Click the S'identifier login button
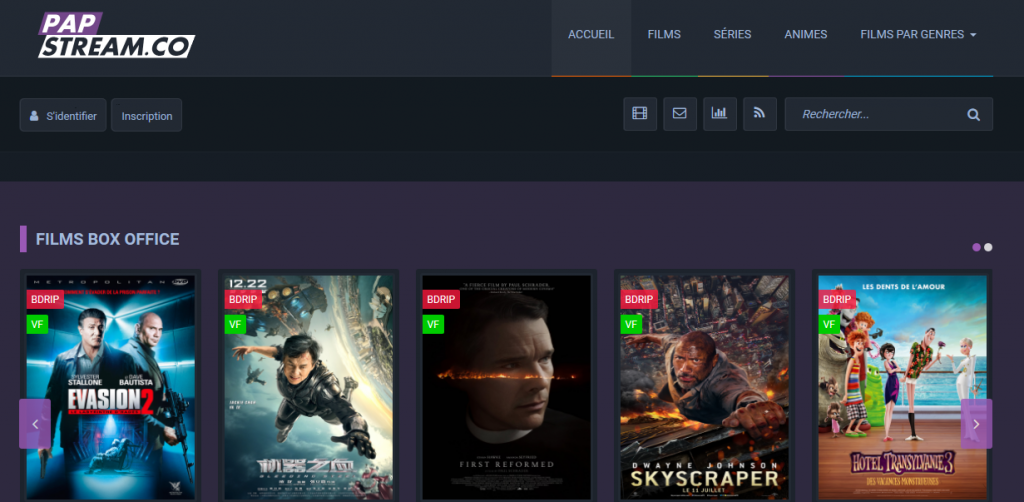This screenshot has width=1024, height=502. [x=63, y=116]
